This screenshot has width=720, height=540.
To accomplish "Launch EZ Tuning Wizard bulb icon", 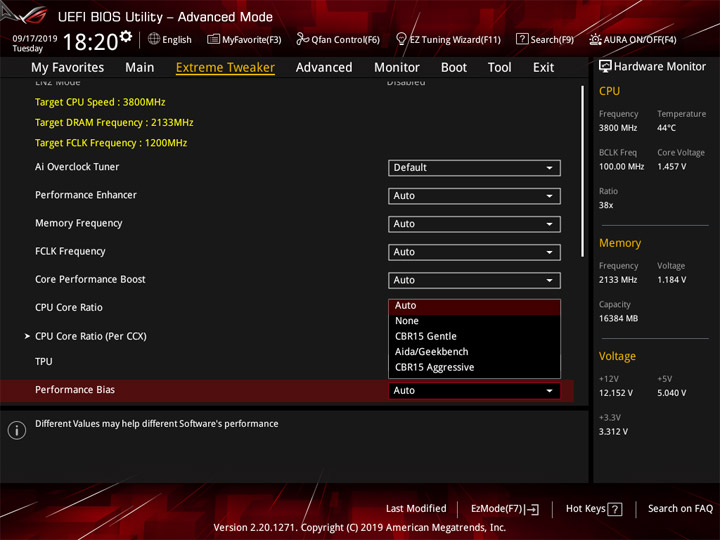I will [x=401, y=39].
